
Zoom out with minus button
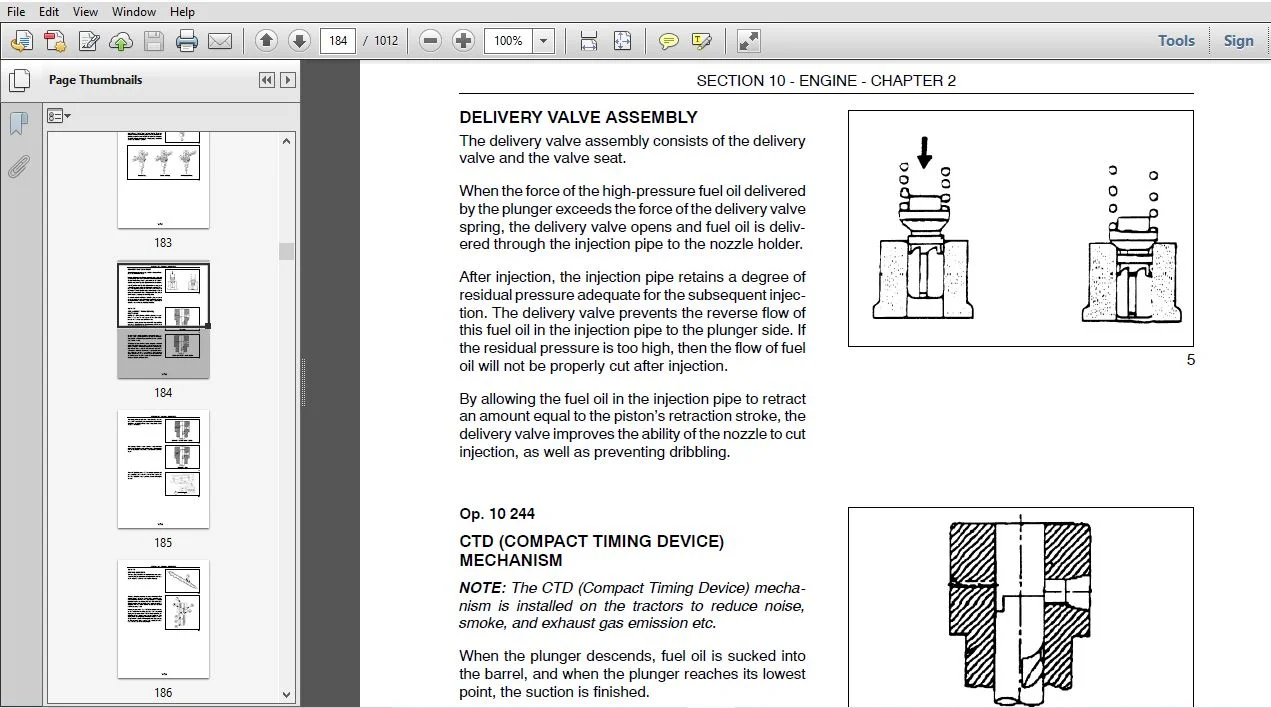point(430,41)
